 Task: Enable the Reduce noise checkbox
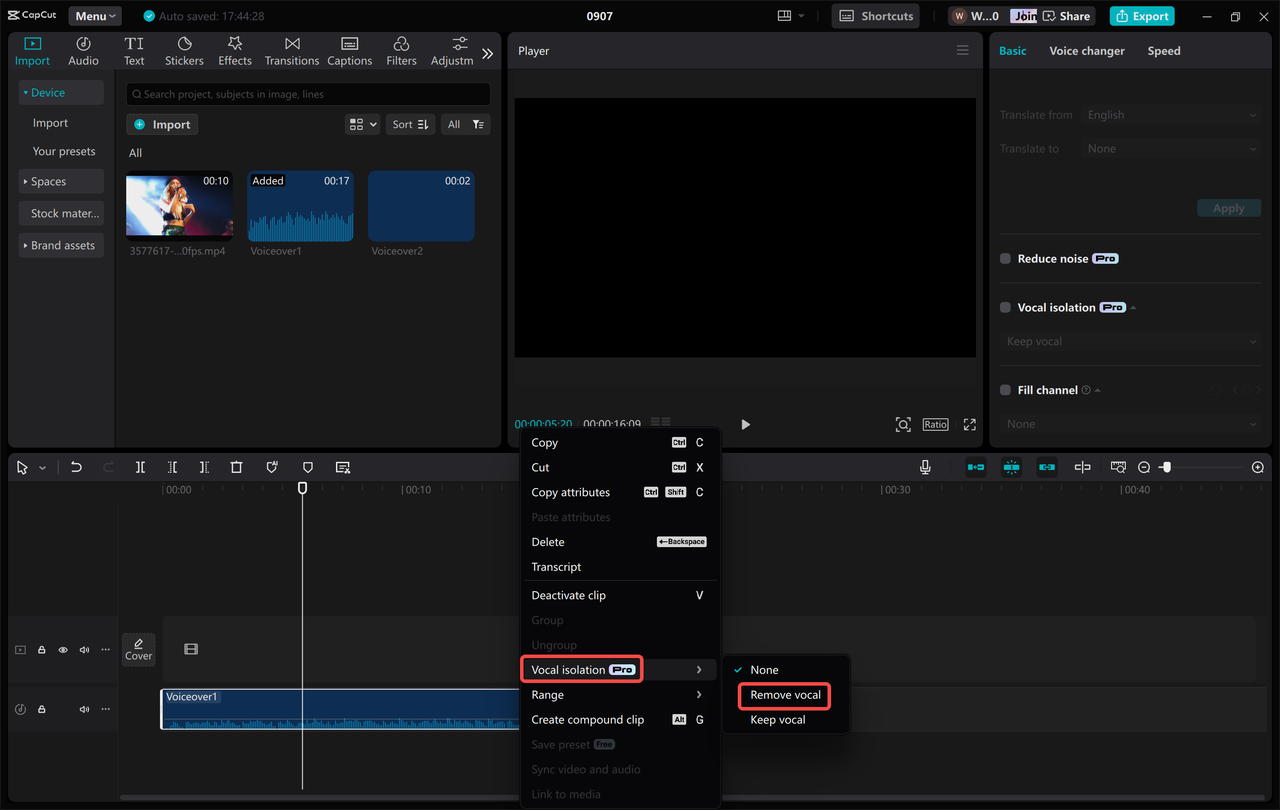1006,258
